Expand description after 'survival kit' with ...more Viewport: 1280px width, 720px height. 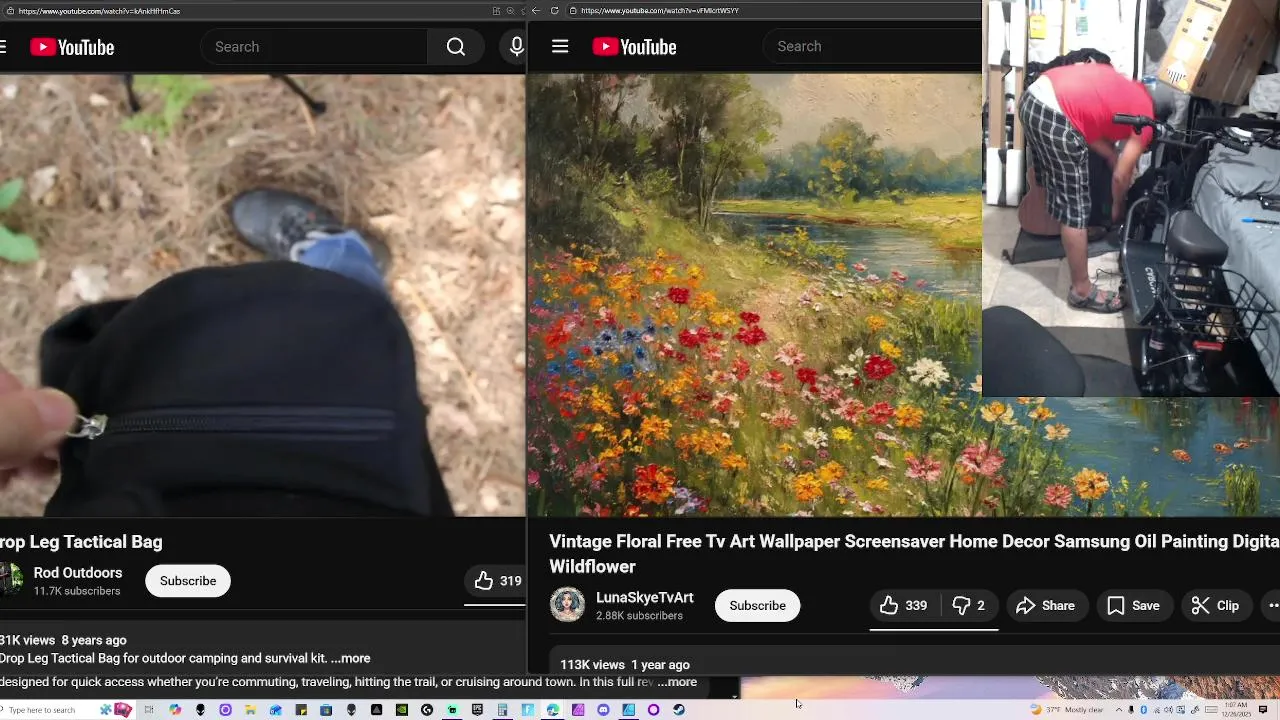[x=351, y=658]
